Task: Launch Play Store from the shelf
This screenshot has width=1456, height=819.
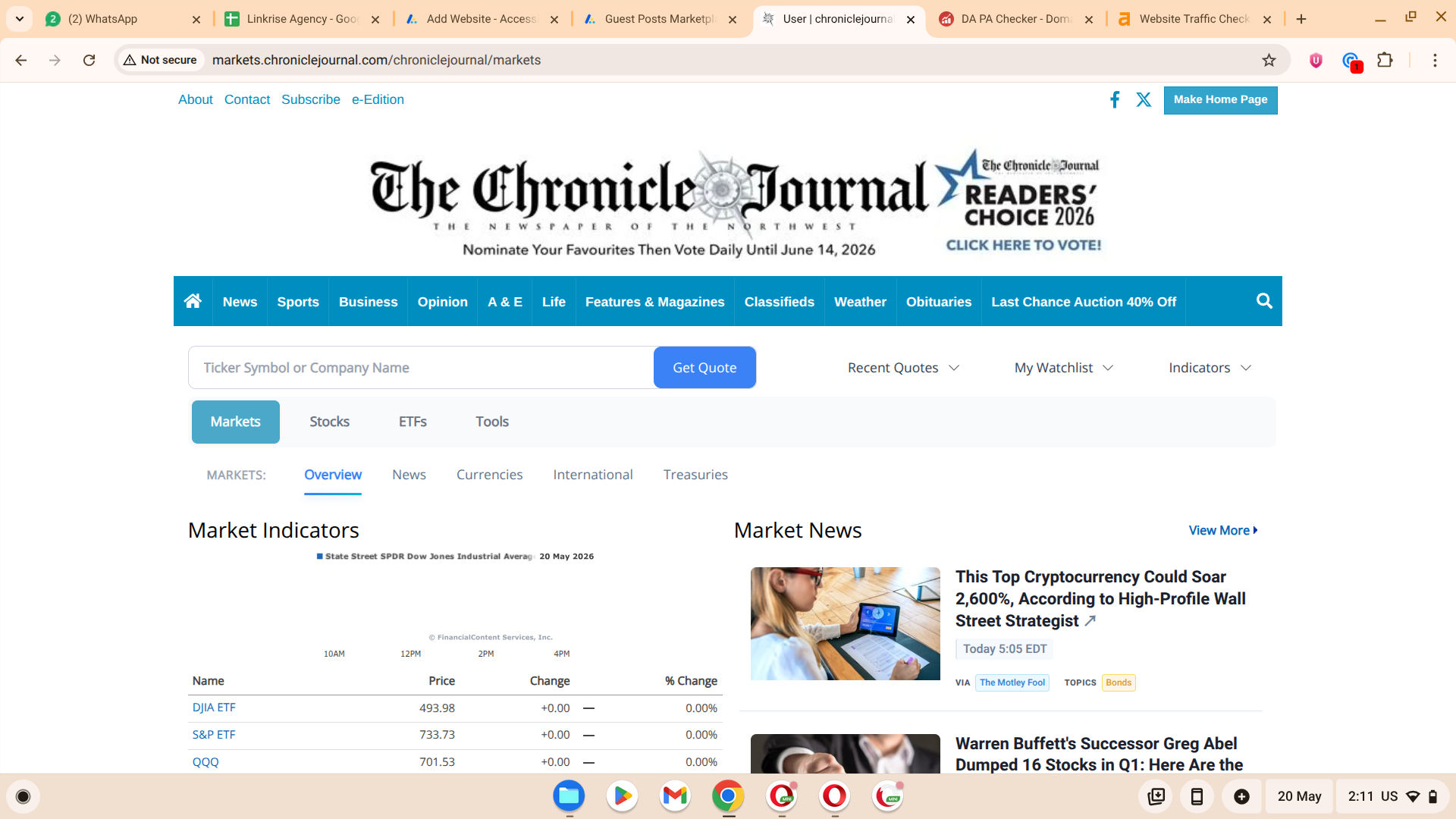Action: (x=622, y=796)
